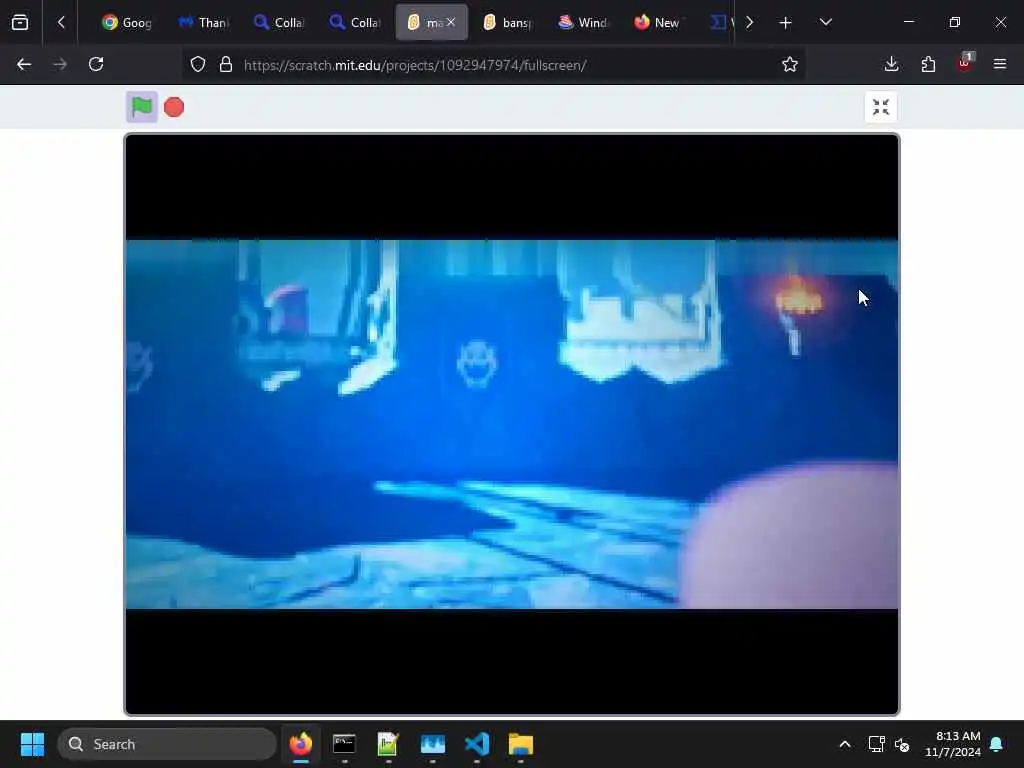Screen dimensions: 1024x768
Task: Click the taskbar Search box
Action: (x=167, y=744)
